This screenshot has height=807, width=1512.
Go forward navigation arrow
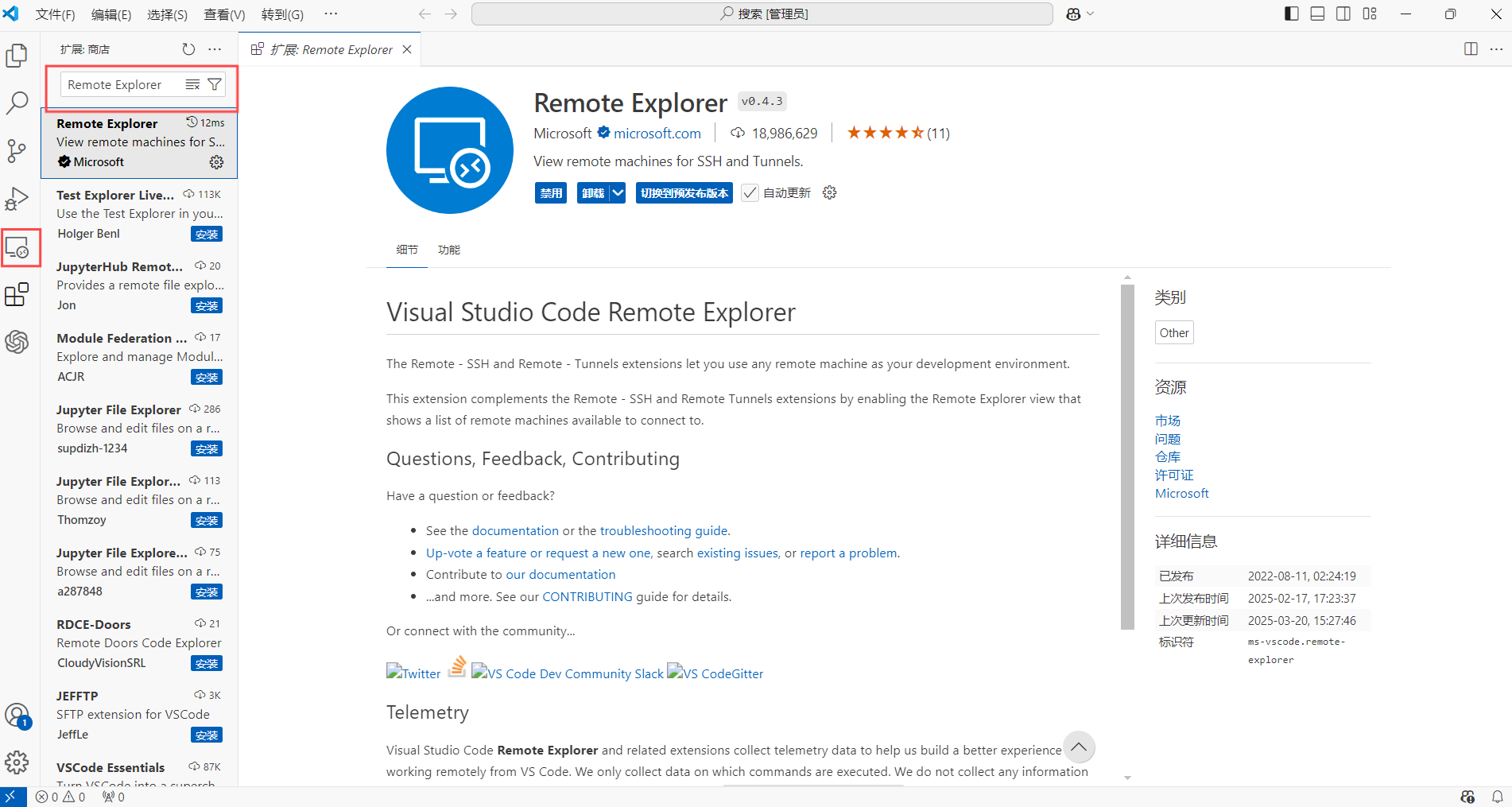coord(451,14)
